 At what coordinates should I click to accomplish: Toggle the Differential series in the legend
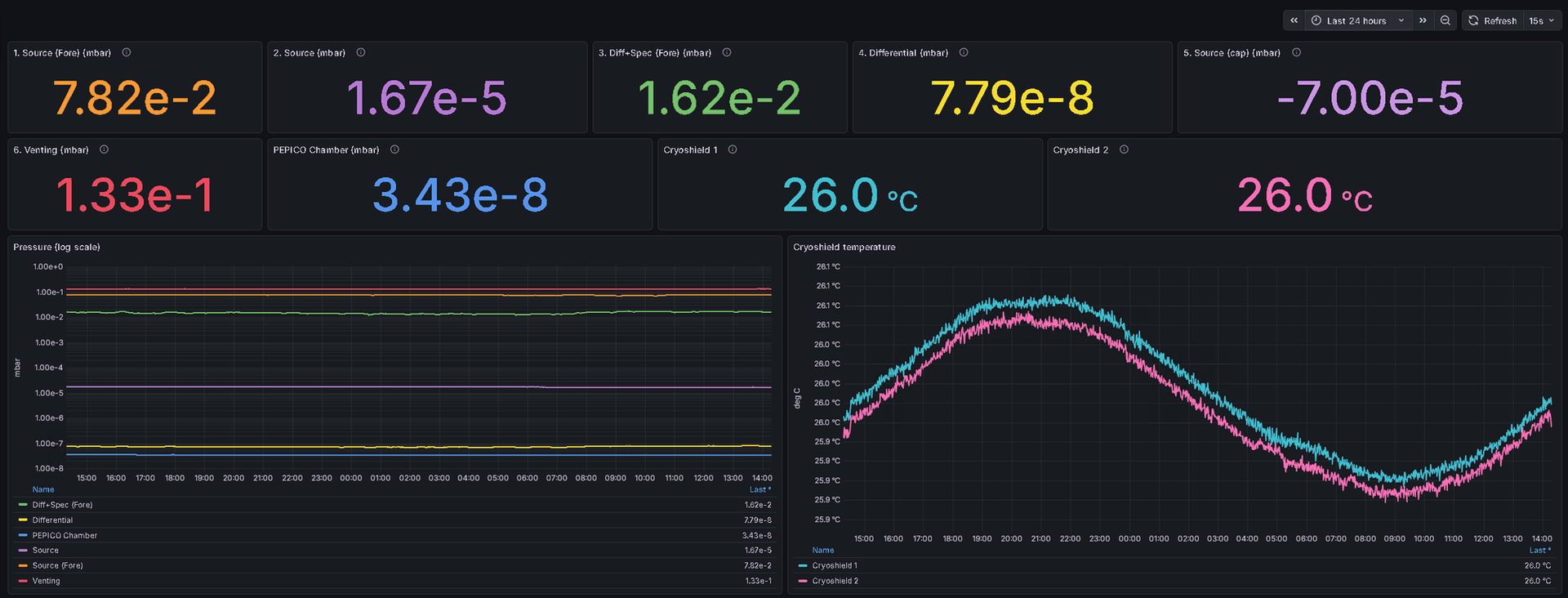click(53, 520)
